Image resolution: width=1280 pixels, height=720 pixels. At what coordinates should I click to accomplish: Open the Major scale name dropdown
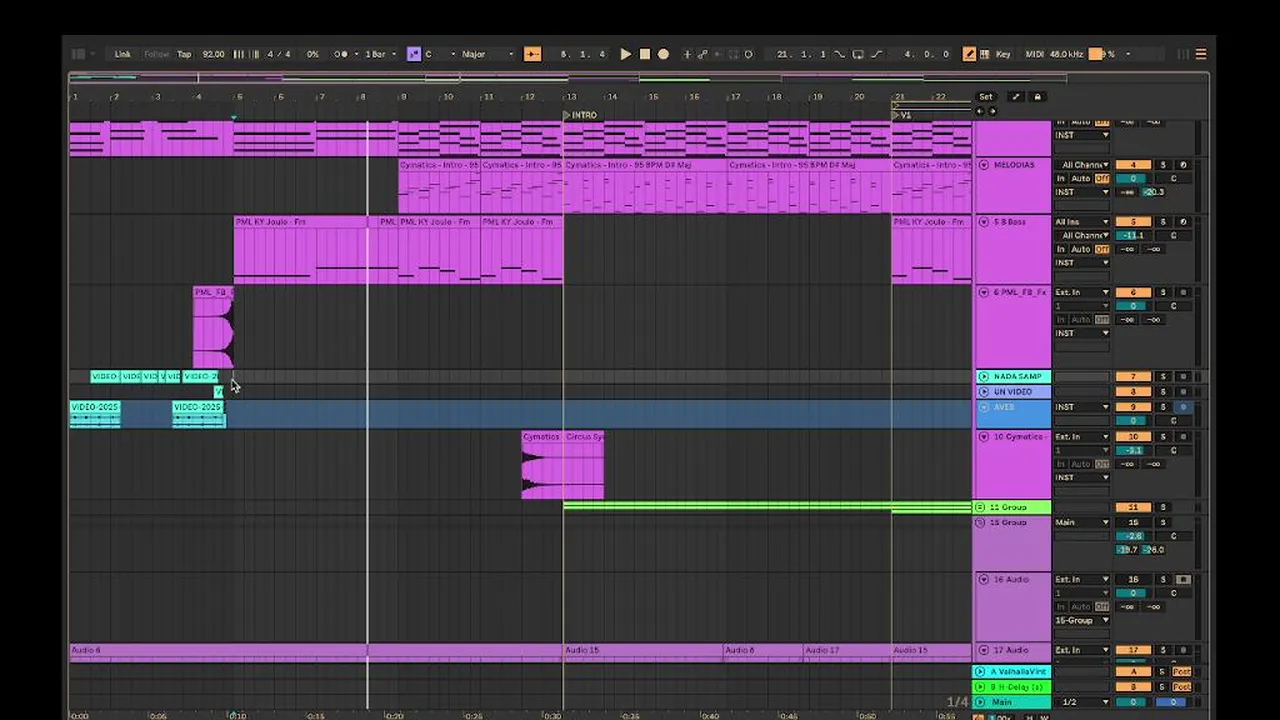pyautogui.click(x=487, y=54)
